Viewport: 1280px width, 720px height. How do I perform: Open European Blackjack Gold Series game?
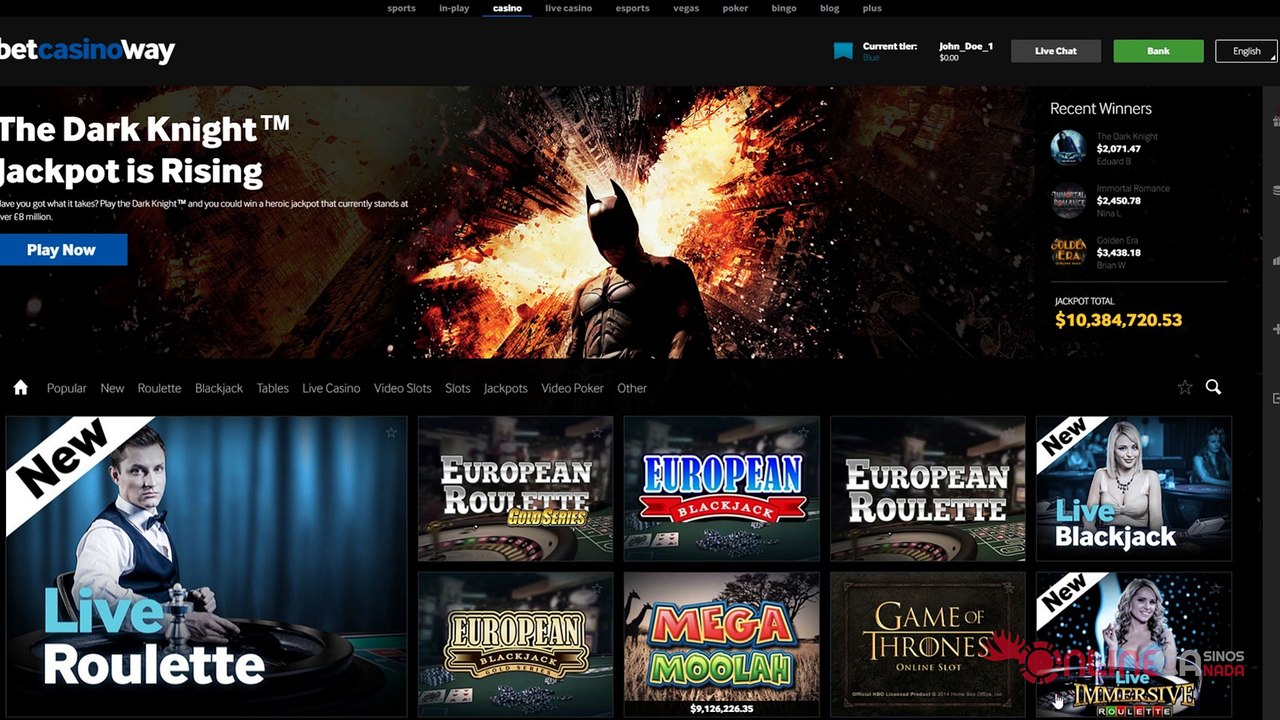point(515,645)
